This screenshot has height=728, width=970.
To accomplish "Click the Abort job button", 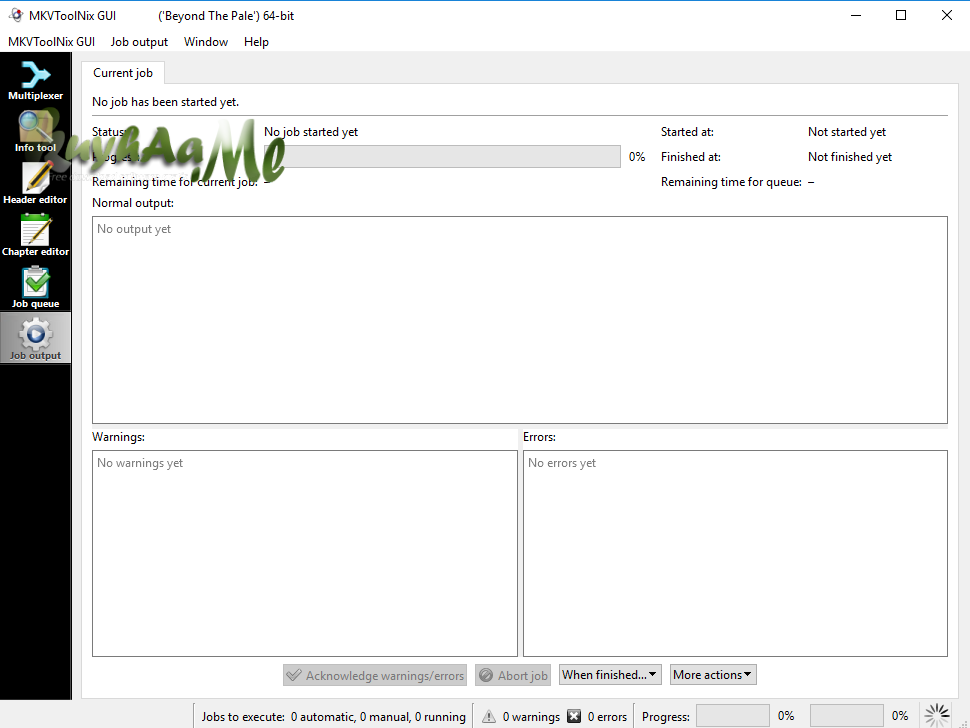I will [513, 675].
